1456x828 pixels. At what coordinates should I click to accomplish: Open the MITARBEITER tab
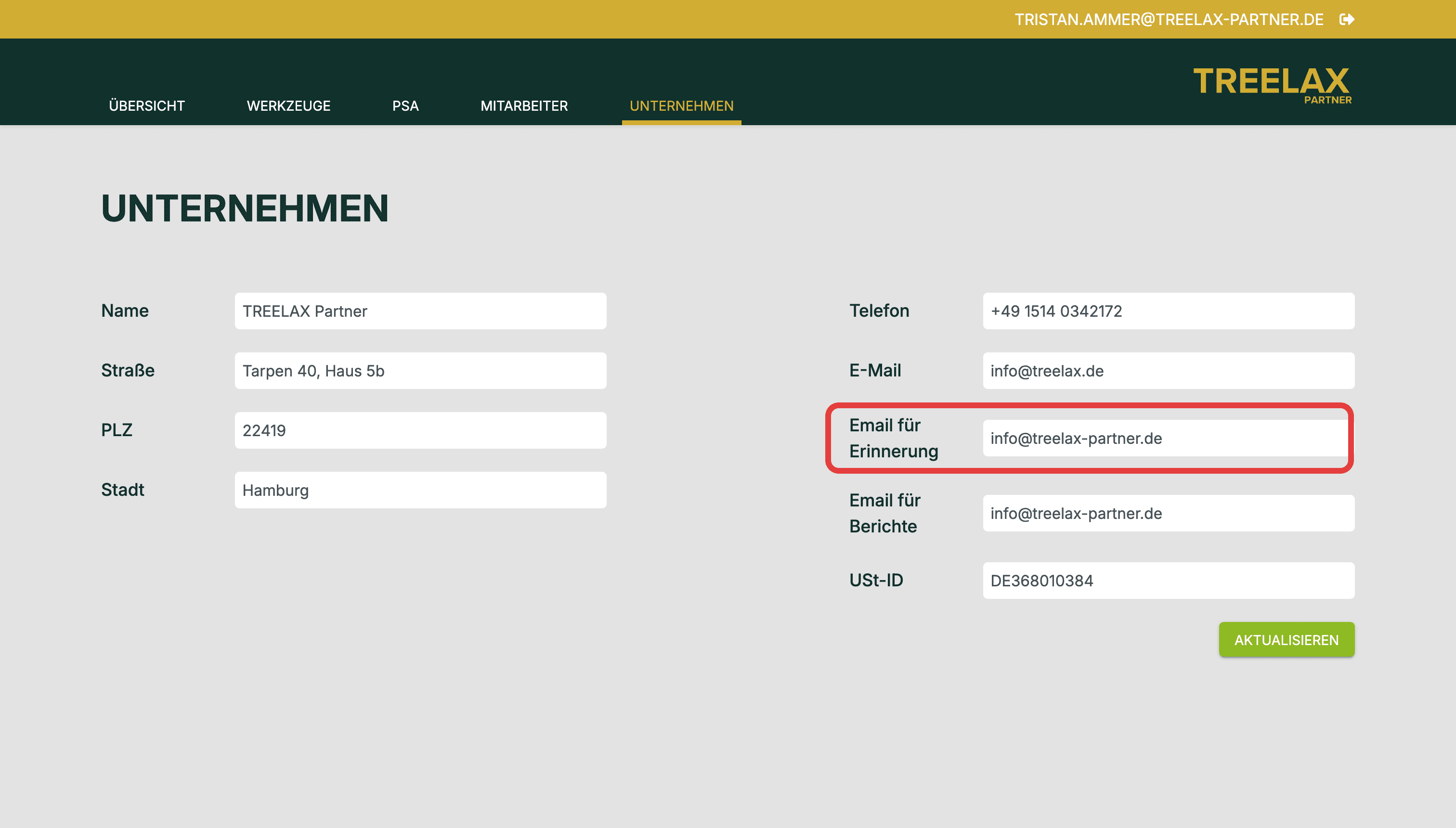pyautogui.click(x=524, y=106)
